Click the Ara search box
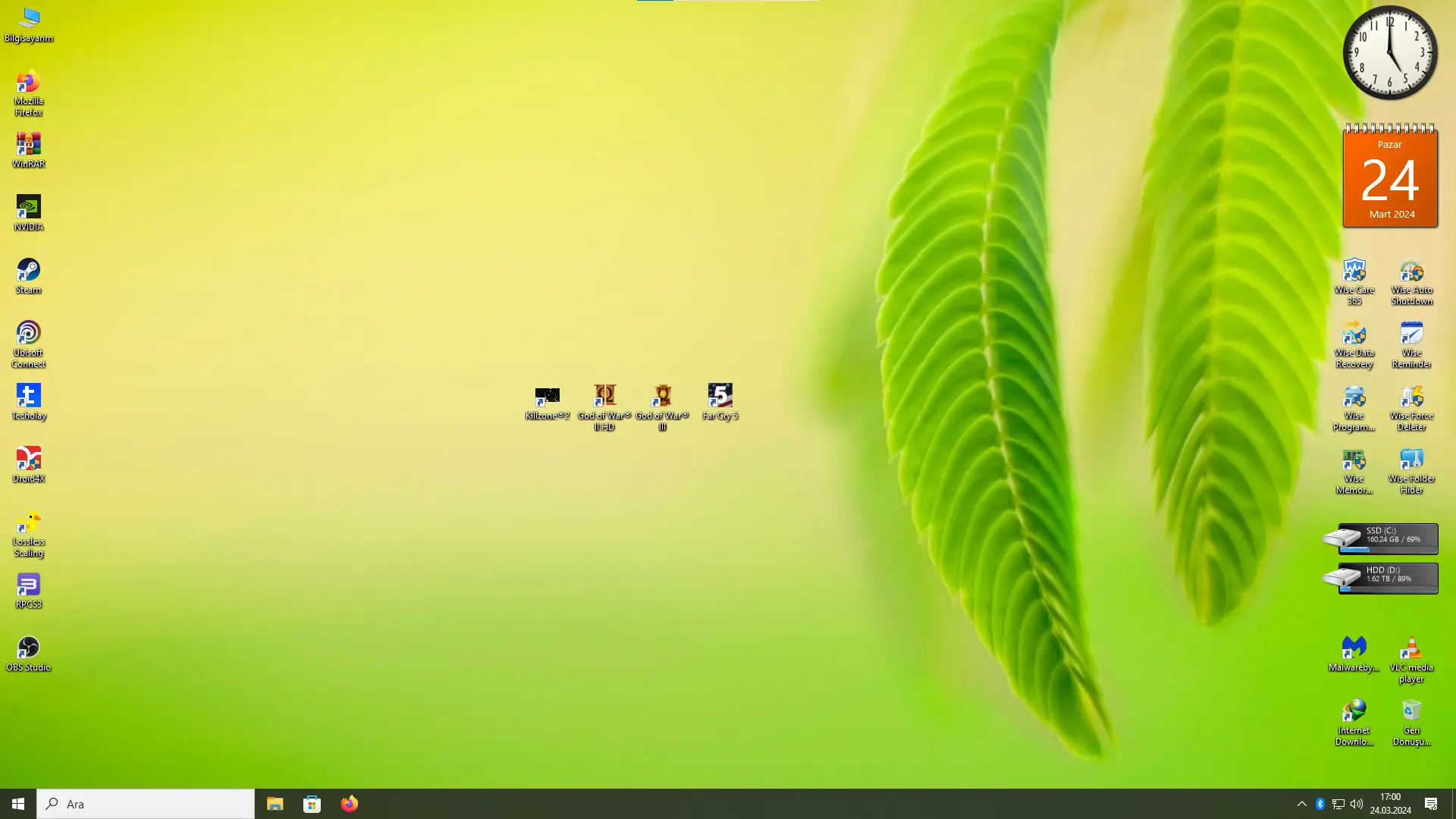 coord(146,804)
